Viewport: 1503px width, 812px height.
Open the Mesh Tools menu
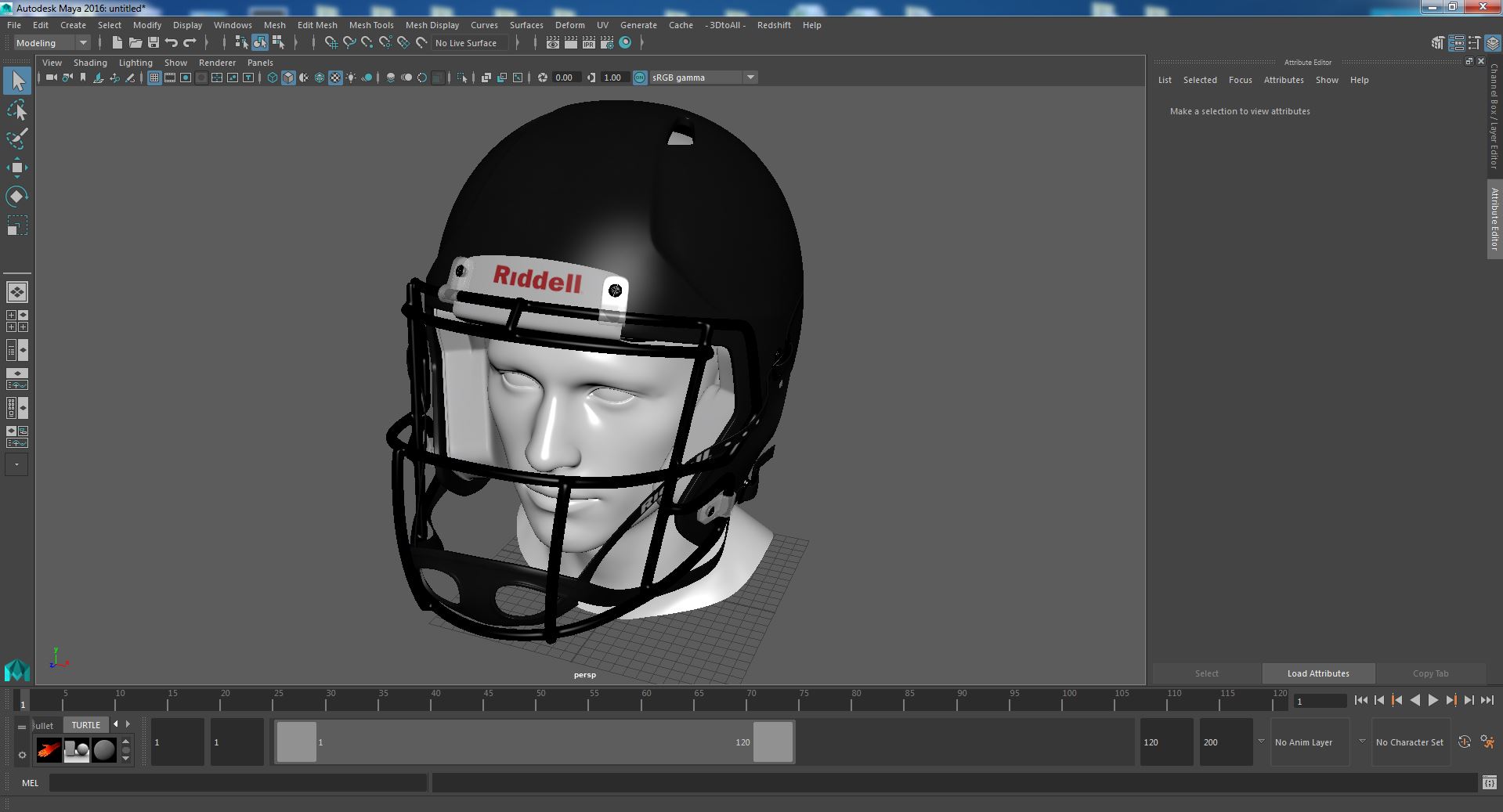pyautogui.click(x=371, y=25)
